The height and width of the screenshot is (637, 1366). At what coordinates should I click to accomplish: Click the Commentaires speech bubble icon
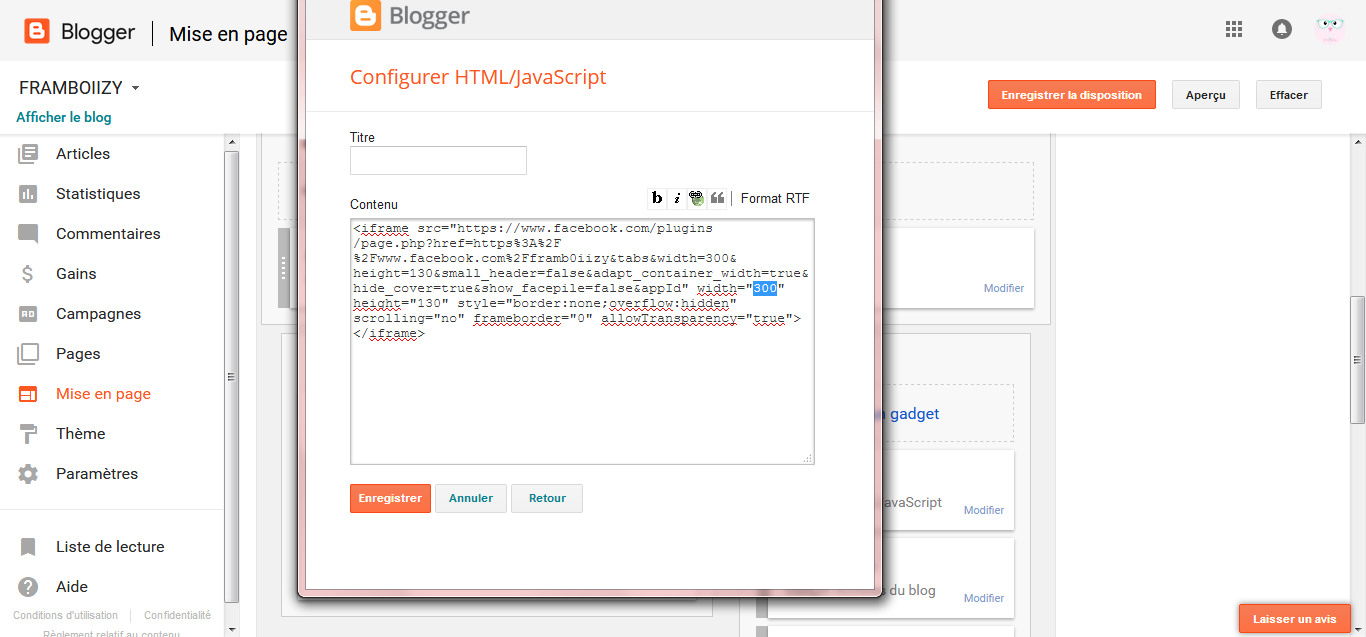coord(28,234)
